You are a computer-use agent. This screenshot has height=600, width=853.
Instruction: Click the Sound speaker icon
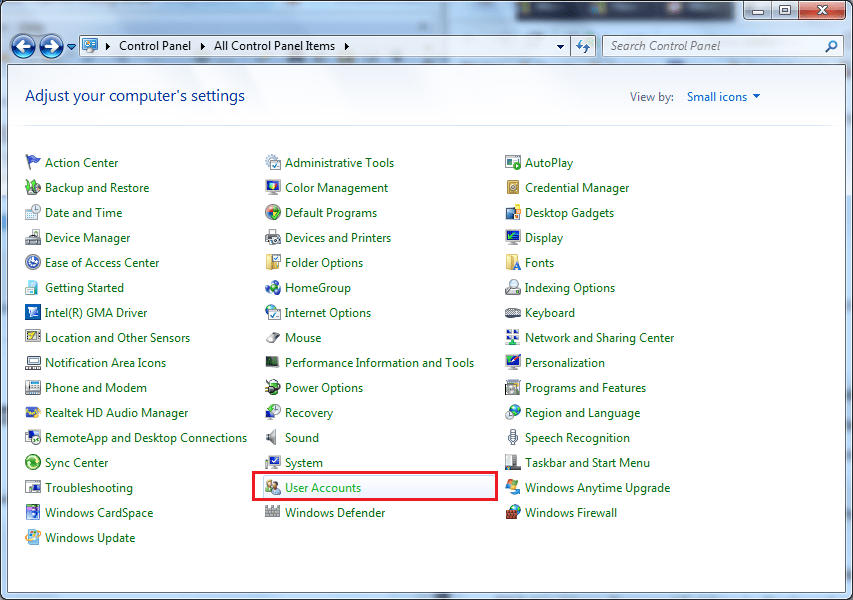[271, 437]
